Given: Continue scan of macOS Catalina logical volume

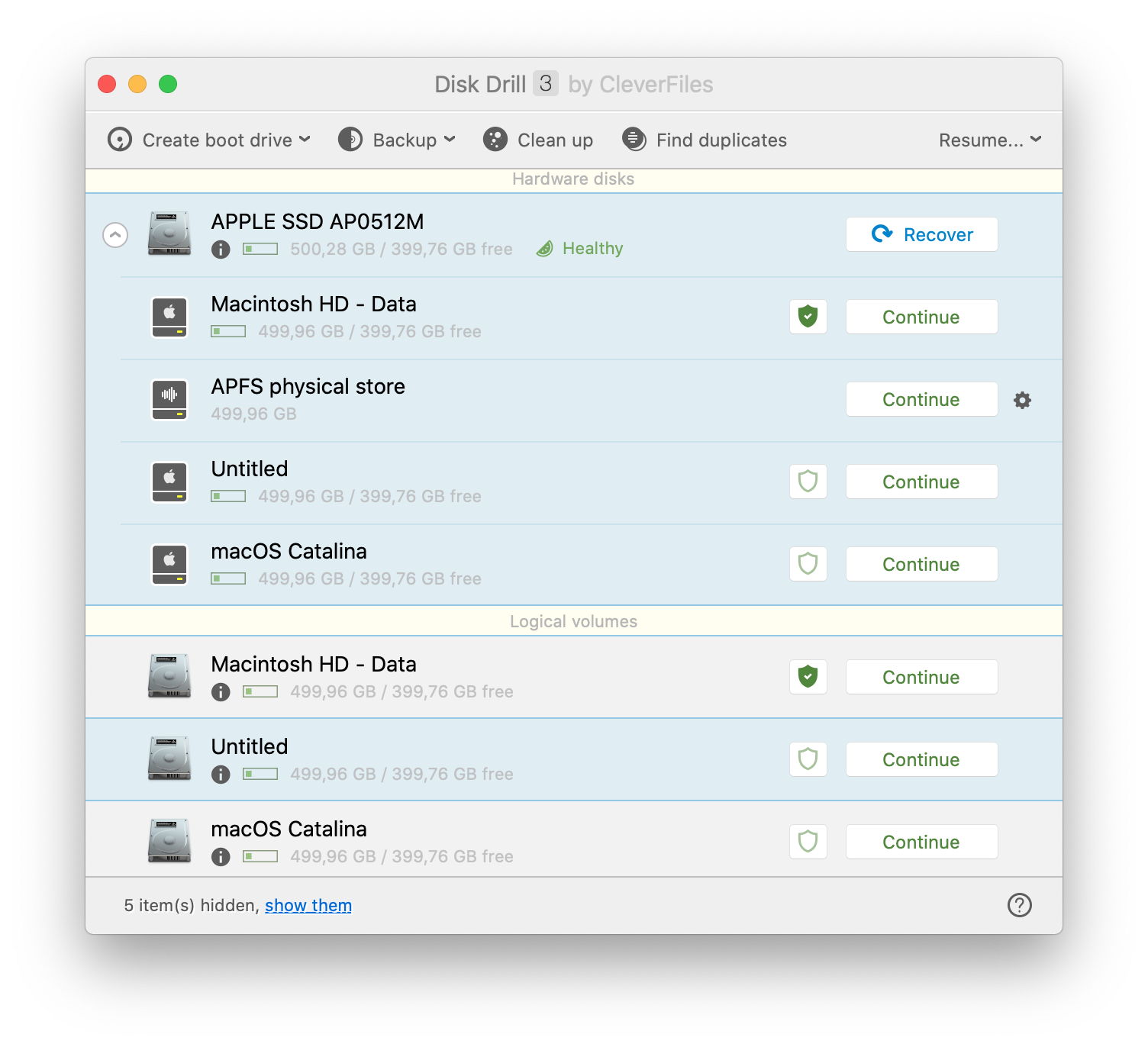Looking at the screenshot, I should click(921, 842).
